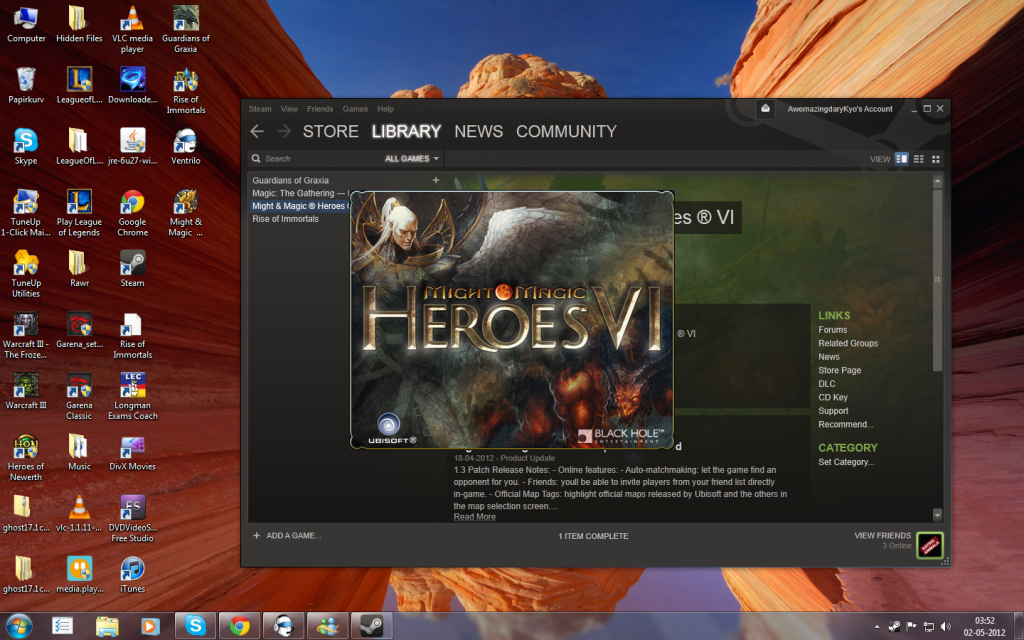This screenshot has width=1024, height=640.
Task: Click the volume icon in system tray
Action: click(x=946, y=627)
